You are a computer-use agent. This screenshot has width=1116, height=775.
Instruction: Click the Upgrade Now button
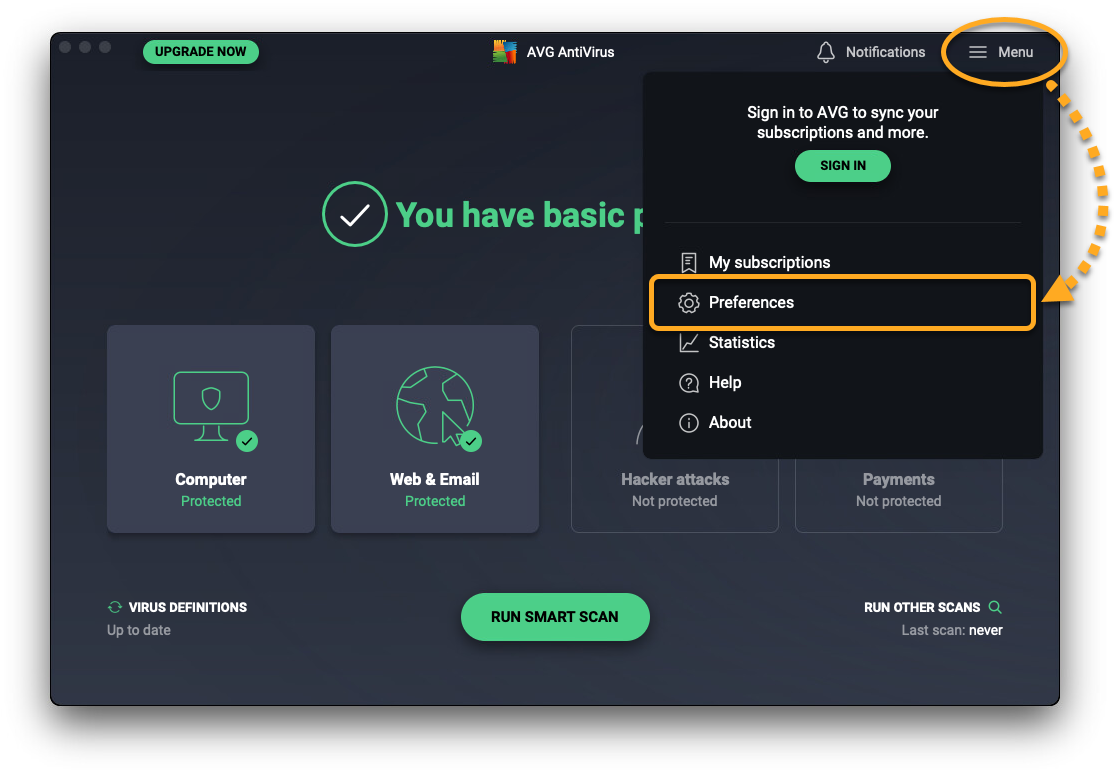tap(201, 52)
